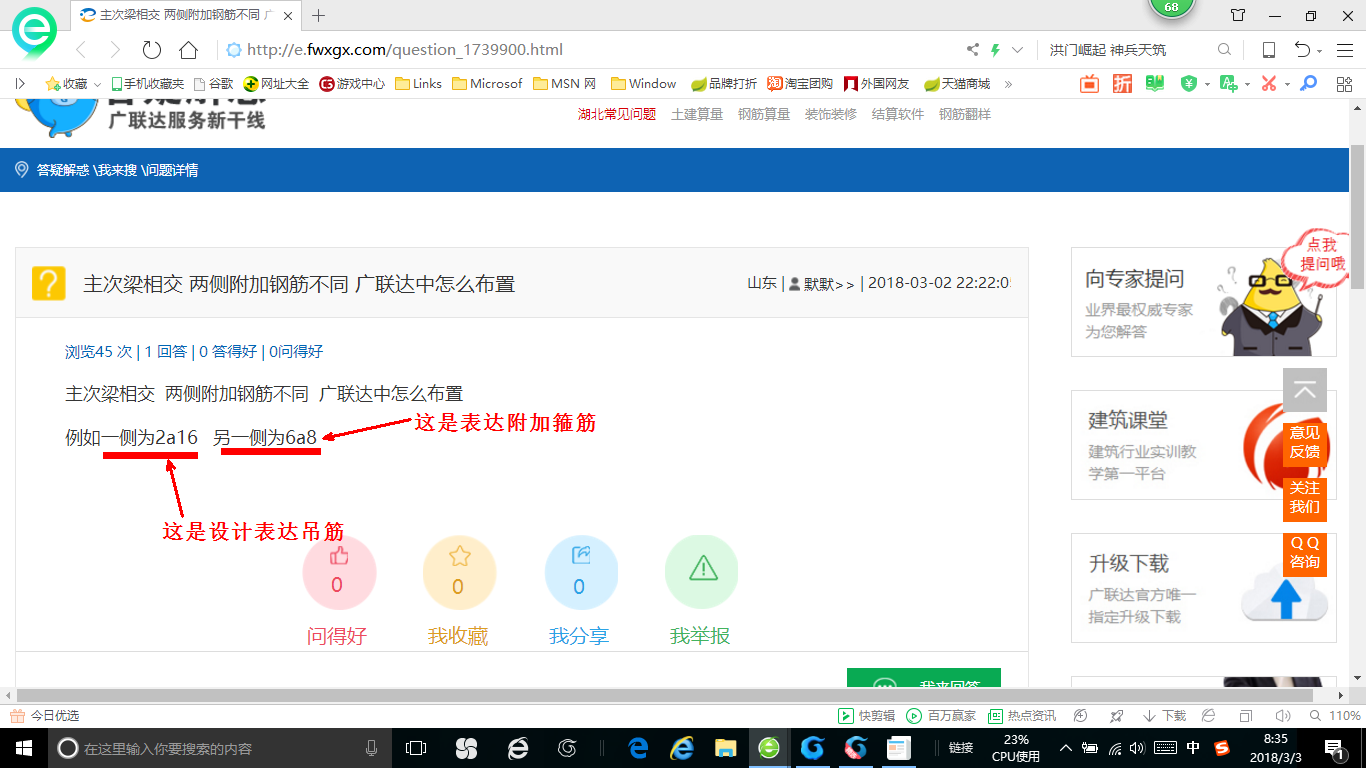Select 土建算量 navigation tab

(x=697, y=114)
